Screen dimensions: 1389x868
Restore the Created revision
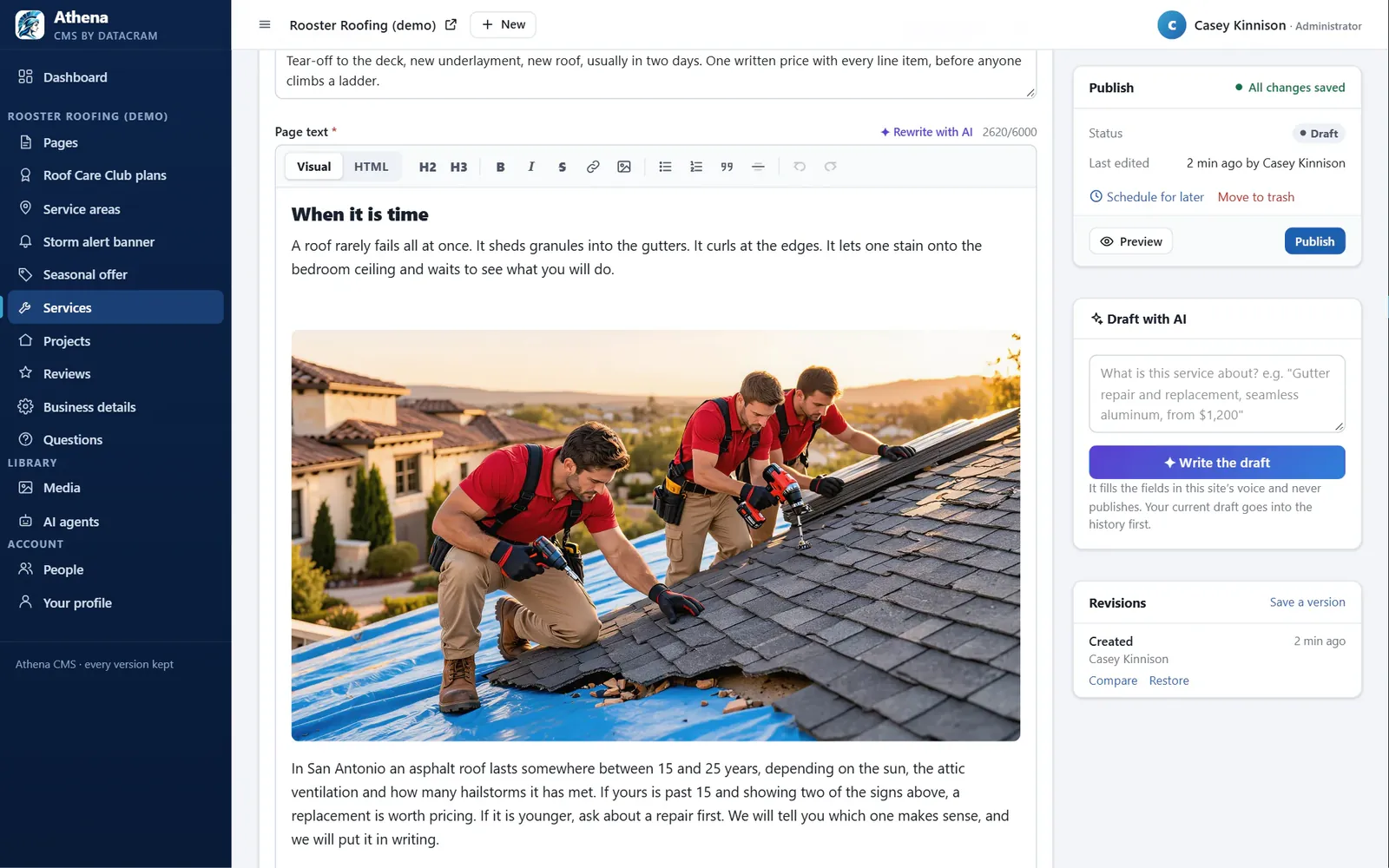(x=1168, y=681)
